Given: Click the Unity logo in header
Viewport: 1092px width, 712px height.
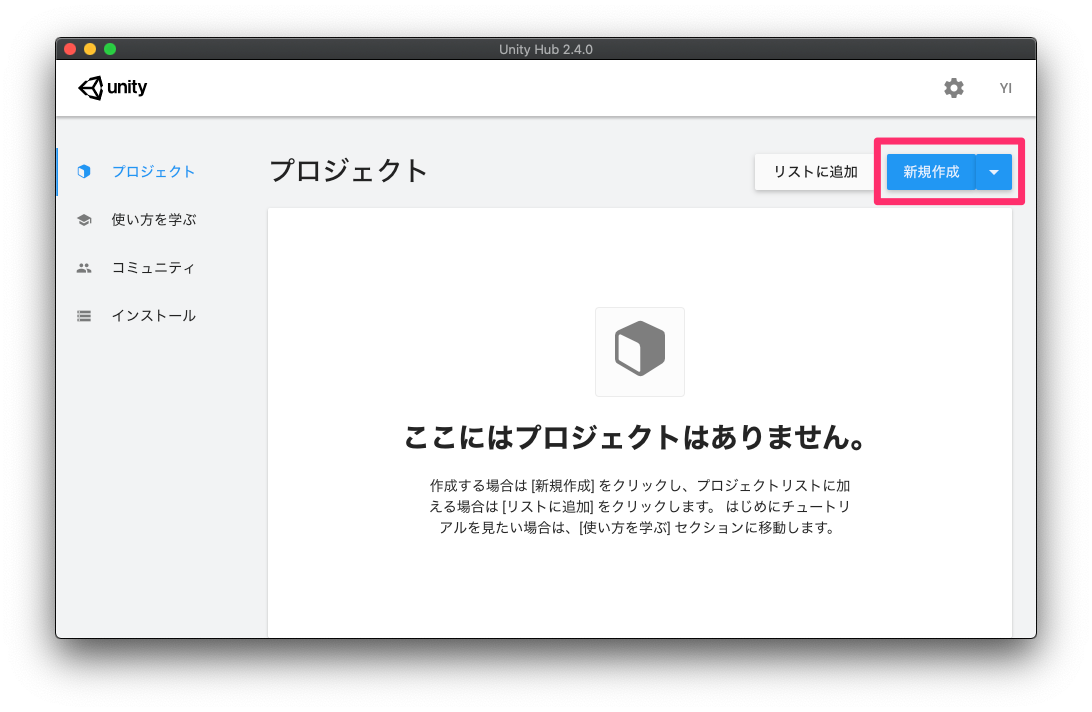Looking at the screenshot, I should (112, 88).
